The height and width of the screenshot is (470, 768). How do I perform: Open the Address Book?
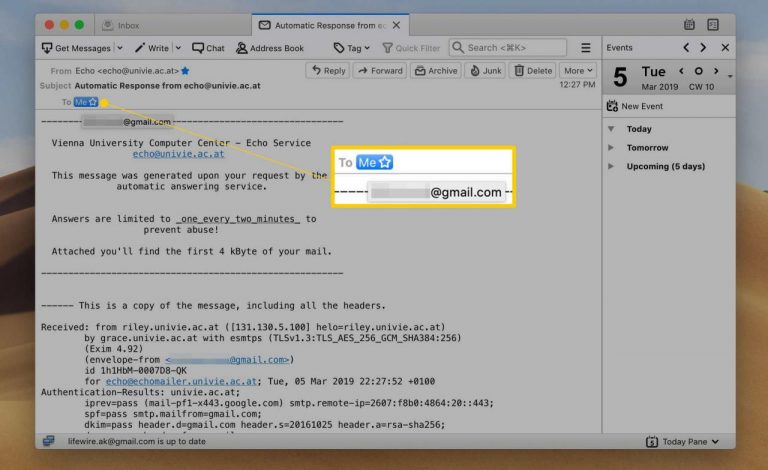point(270,48)
